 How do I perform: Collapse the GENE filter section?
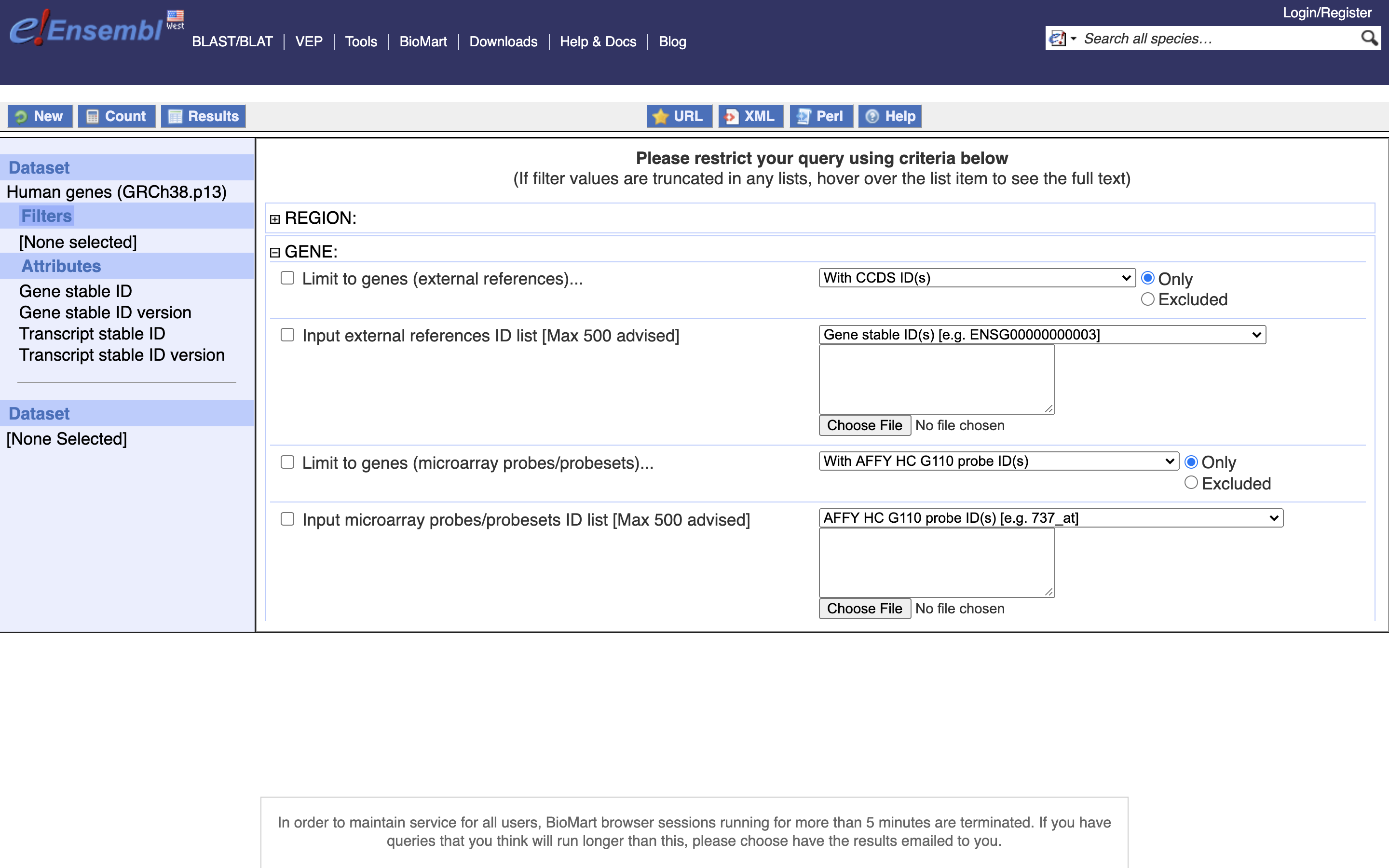click(275, 253)
